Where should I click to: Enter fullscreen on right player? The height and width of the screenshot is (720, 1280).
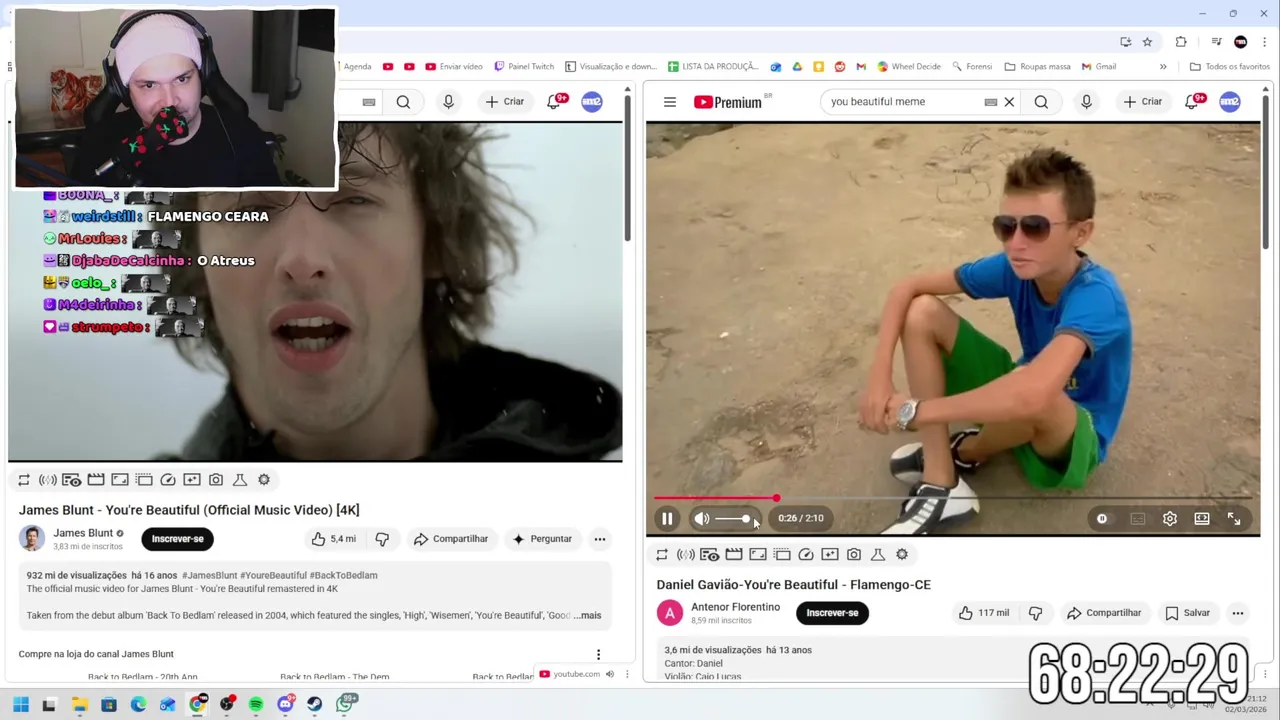(1234, 518)
